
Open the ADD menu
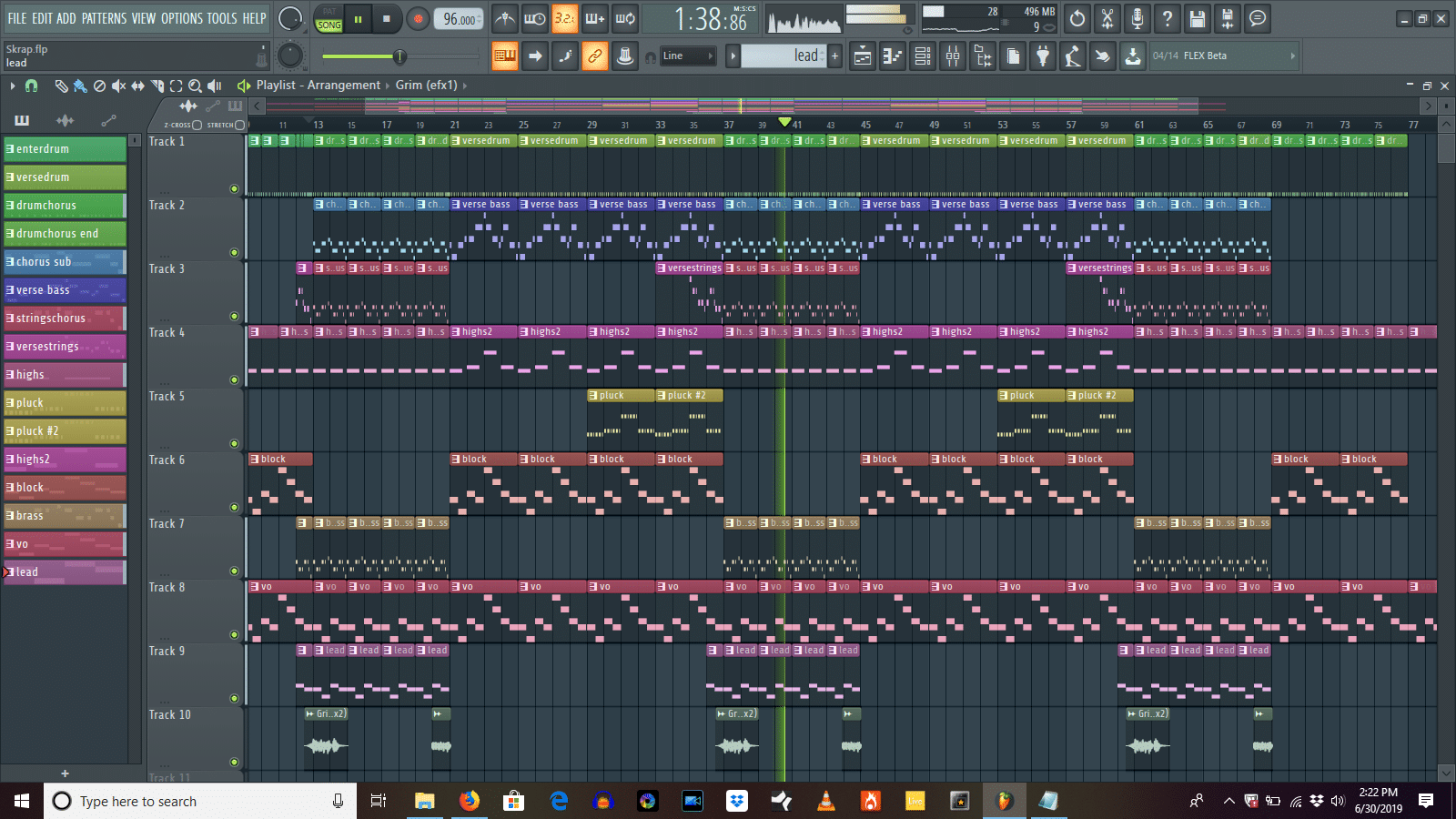66,18
